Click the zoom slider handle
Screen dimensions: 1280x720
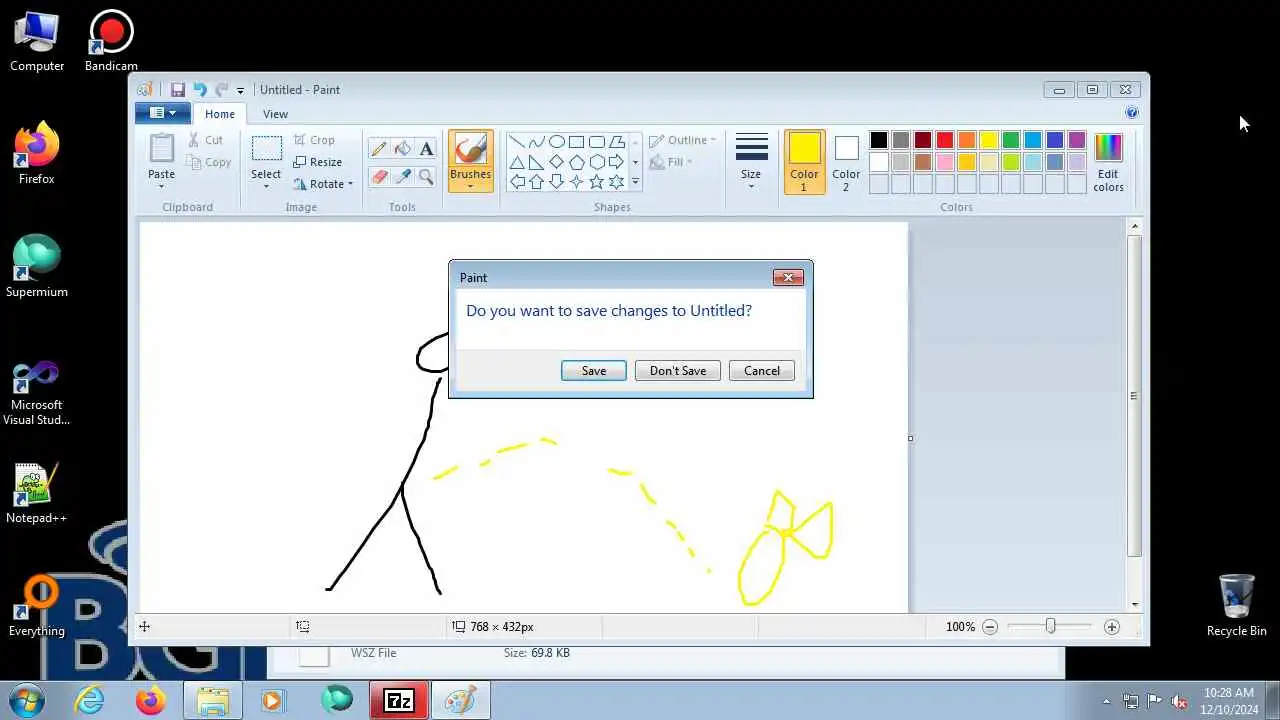click(x=1050, y=626)
